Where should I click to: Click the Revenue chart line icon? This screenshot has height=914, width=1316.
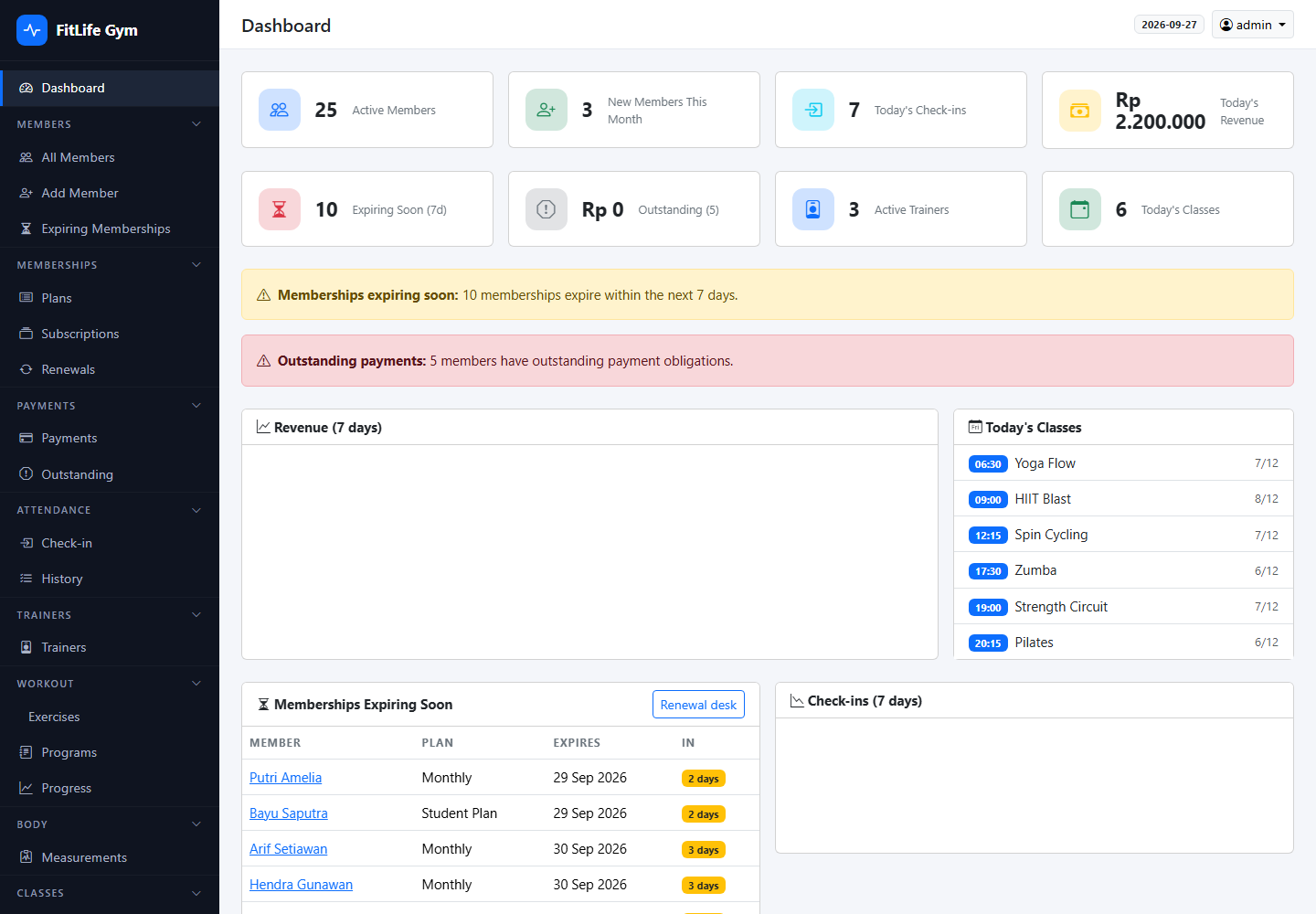click(x=263, y=427)
